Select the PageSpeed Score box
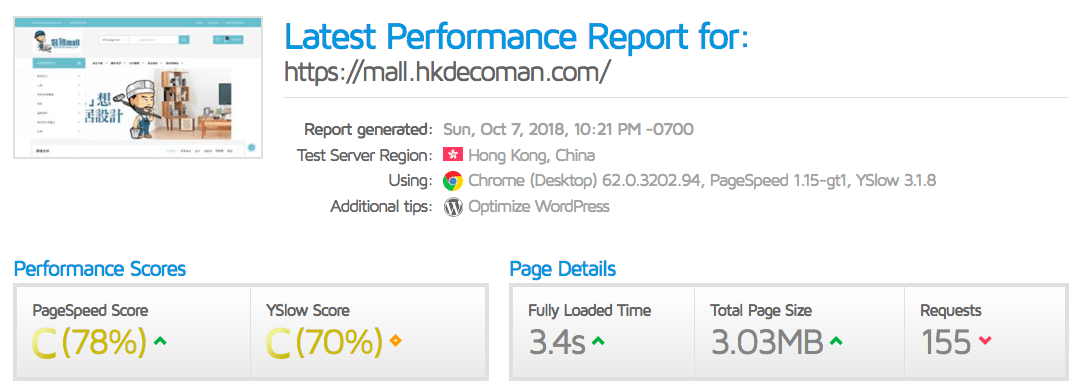Image resolution: width=1077 pixels, height=385 pixels. click(x=133, y=332)
